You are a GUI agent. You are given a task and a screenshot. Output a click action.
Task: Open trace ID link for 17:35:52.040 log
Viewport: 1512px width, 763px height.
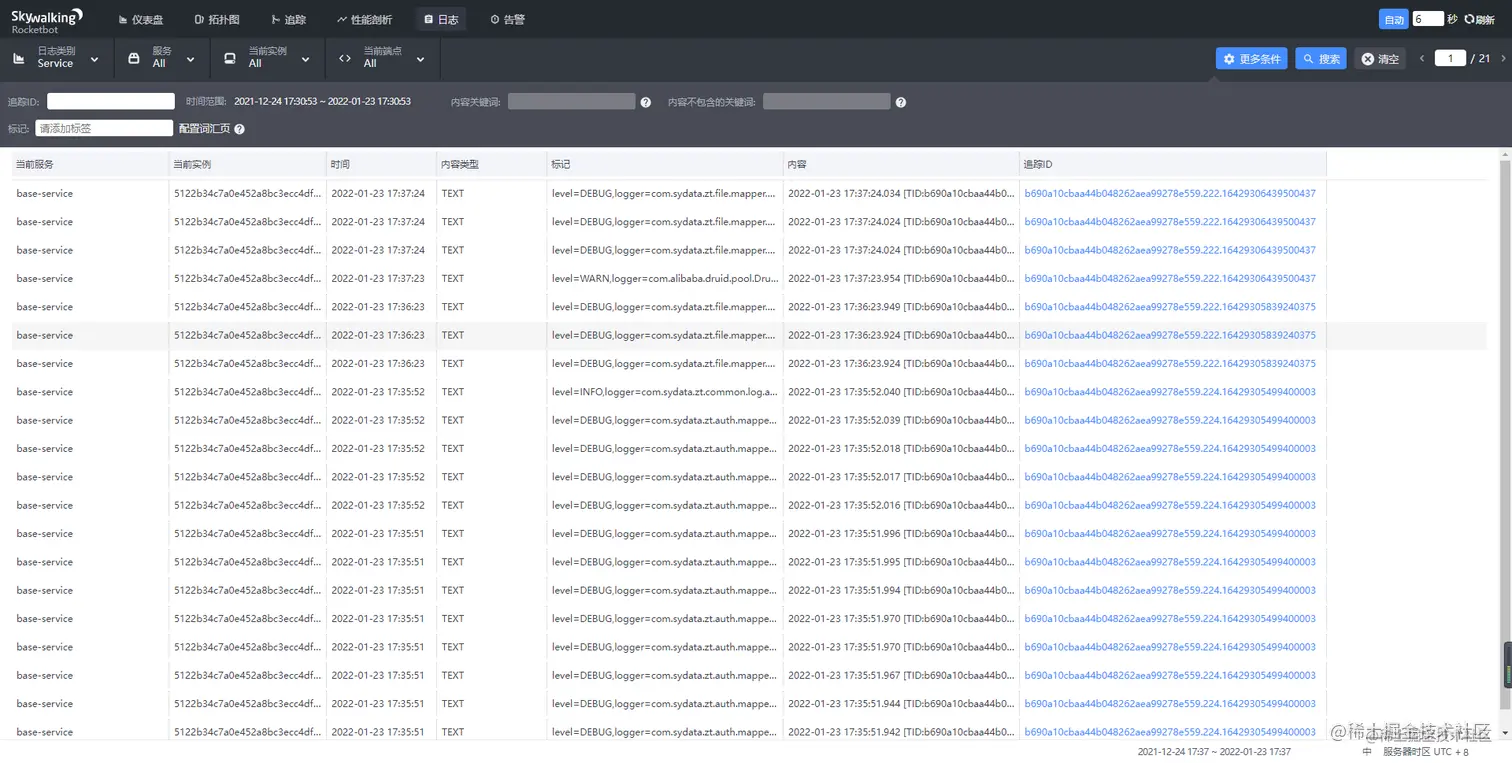tap(1170, 392)
